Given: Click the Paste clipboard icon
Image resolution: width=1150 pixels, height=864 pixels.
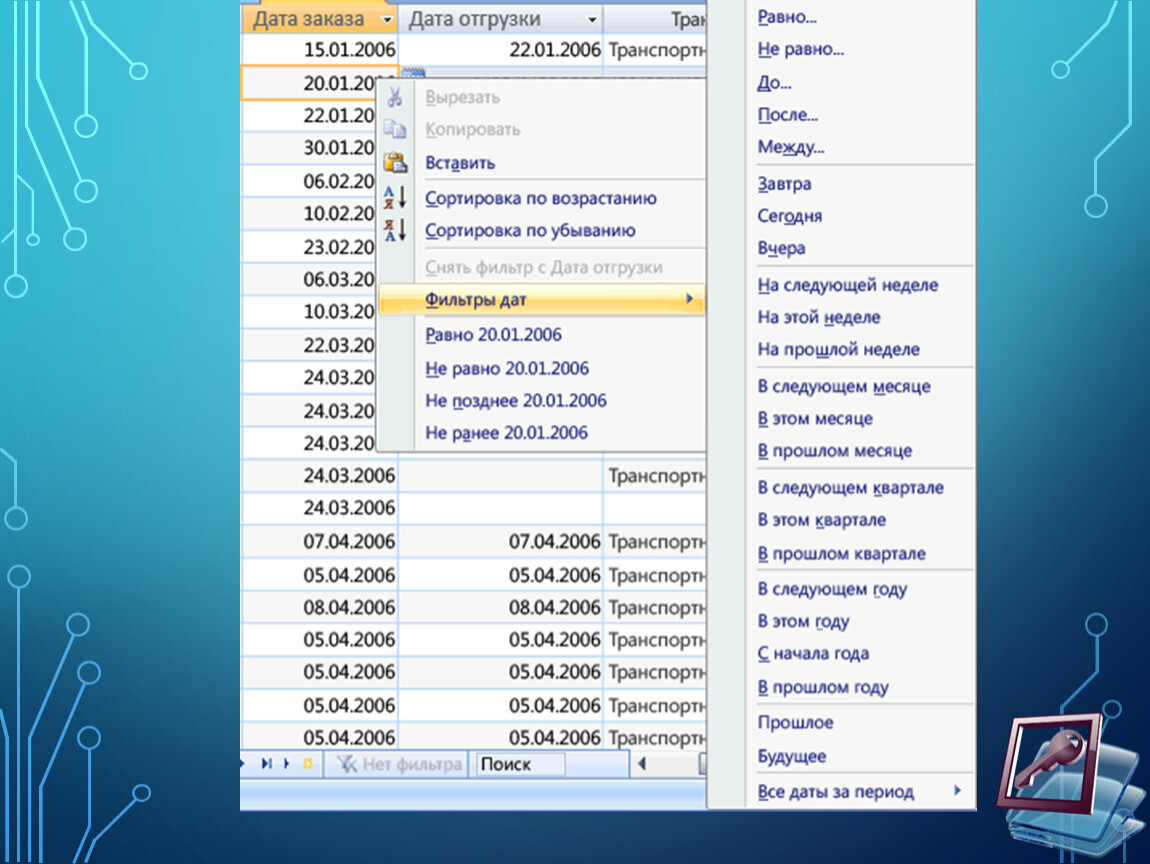Looking at the screenshot, I should point(395,162).
